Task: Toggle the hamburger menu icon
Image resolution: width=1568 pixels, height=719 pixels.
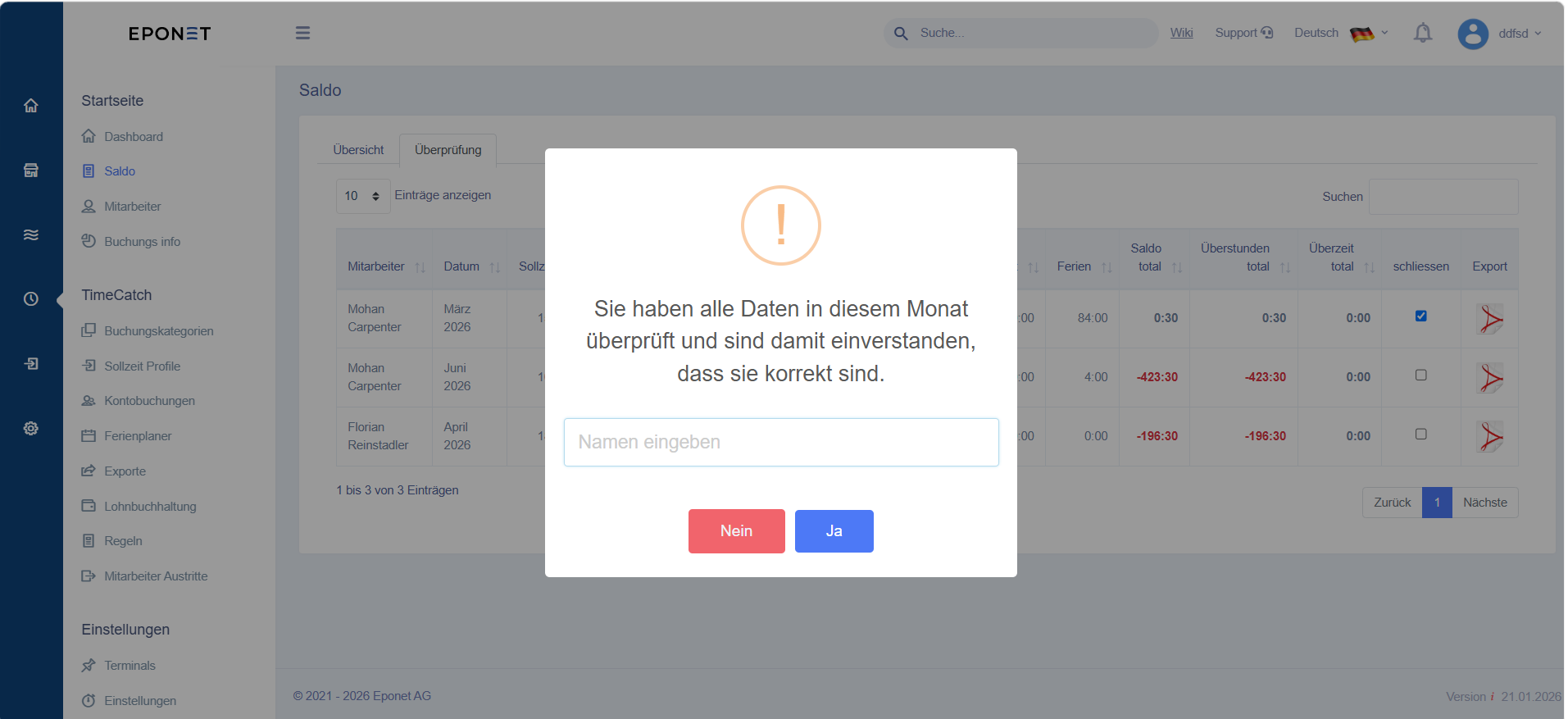Action: pos(302,33)
